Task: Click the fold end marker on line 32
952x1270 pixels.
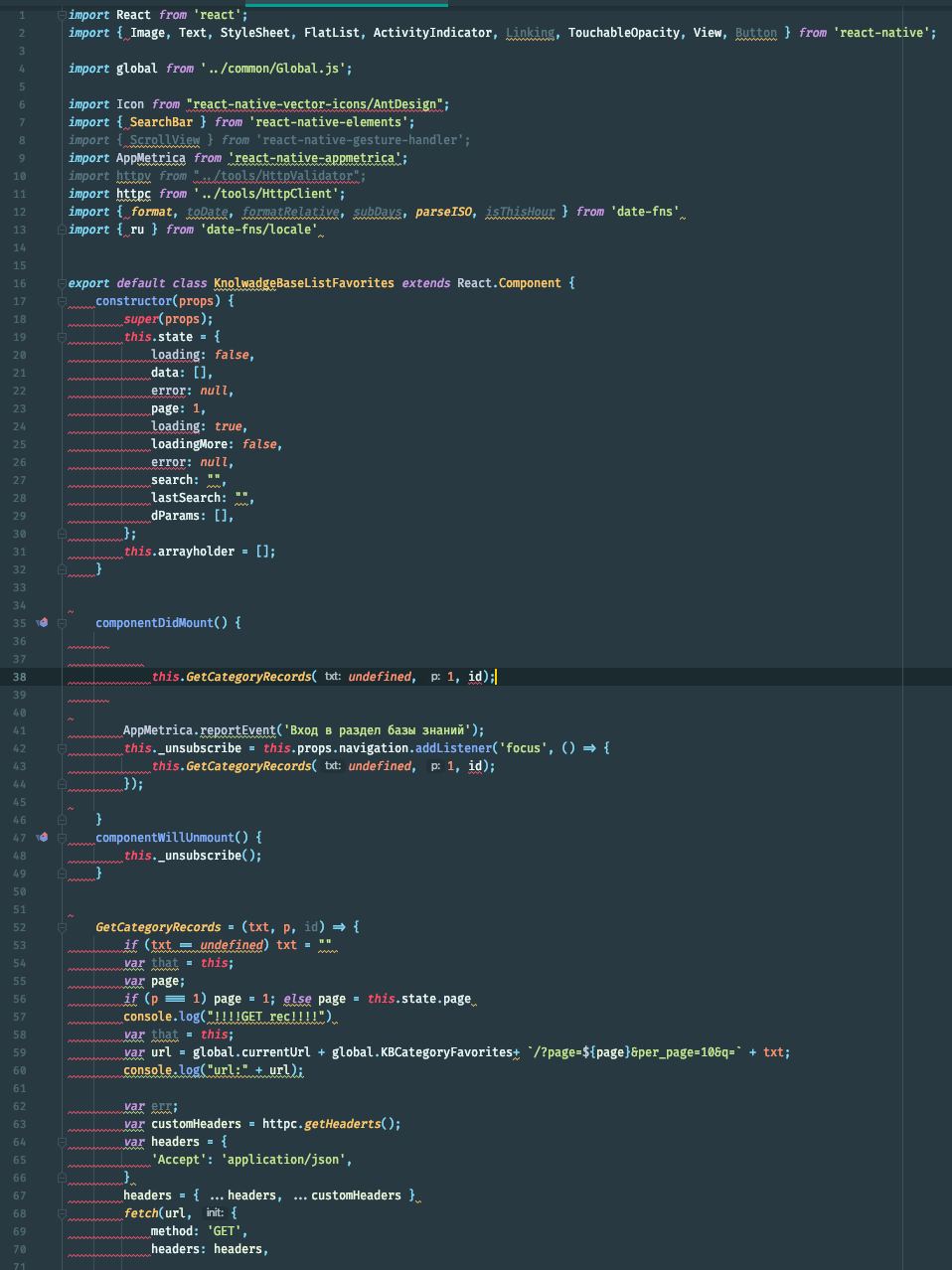Action: [62, 569]
